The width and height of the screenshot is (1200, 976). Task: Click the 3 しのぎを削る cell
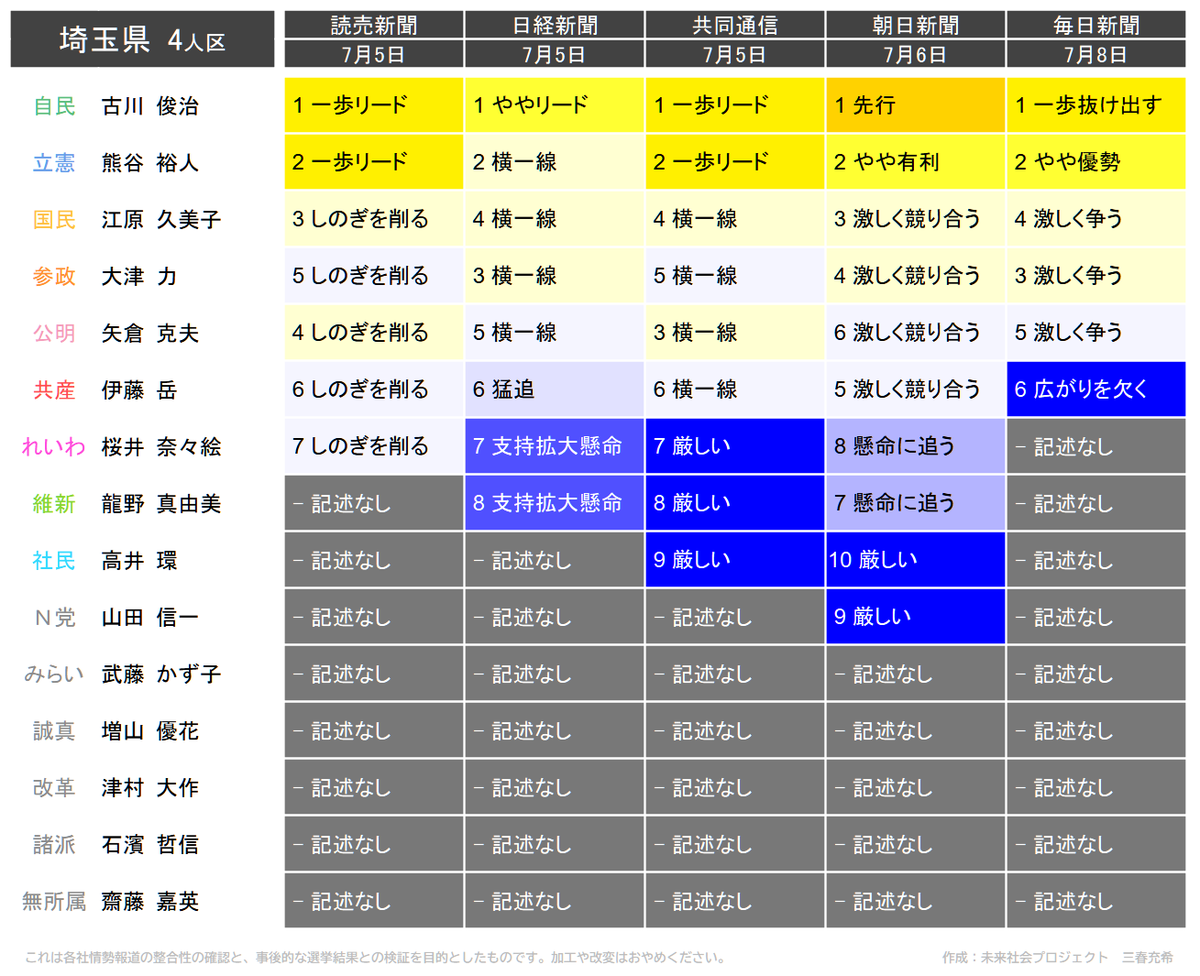pos(374,219)
